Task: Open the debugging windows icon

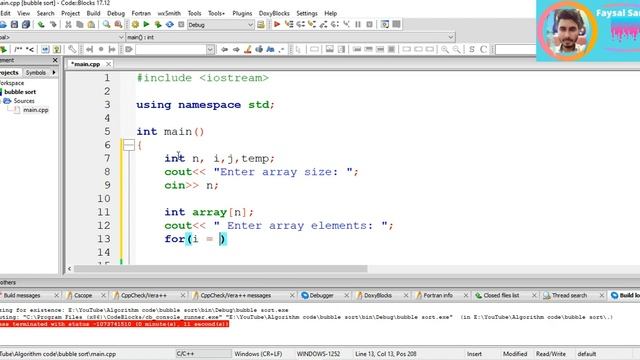Action: tap(384, 24)
